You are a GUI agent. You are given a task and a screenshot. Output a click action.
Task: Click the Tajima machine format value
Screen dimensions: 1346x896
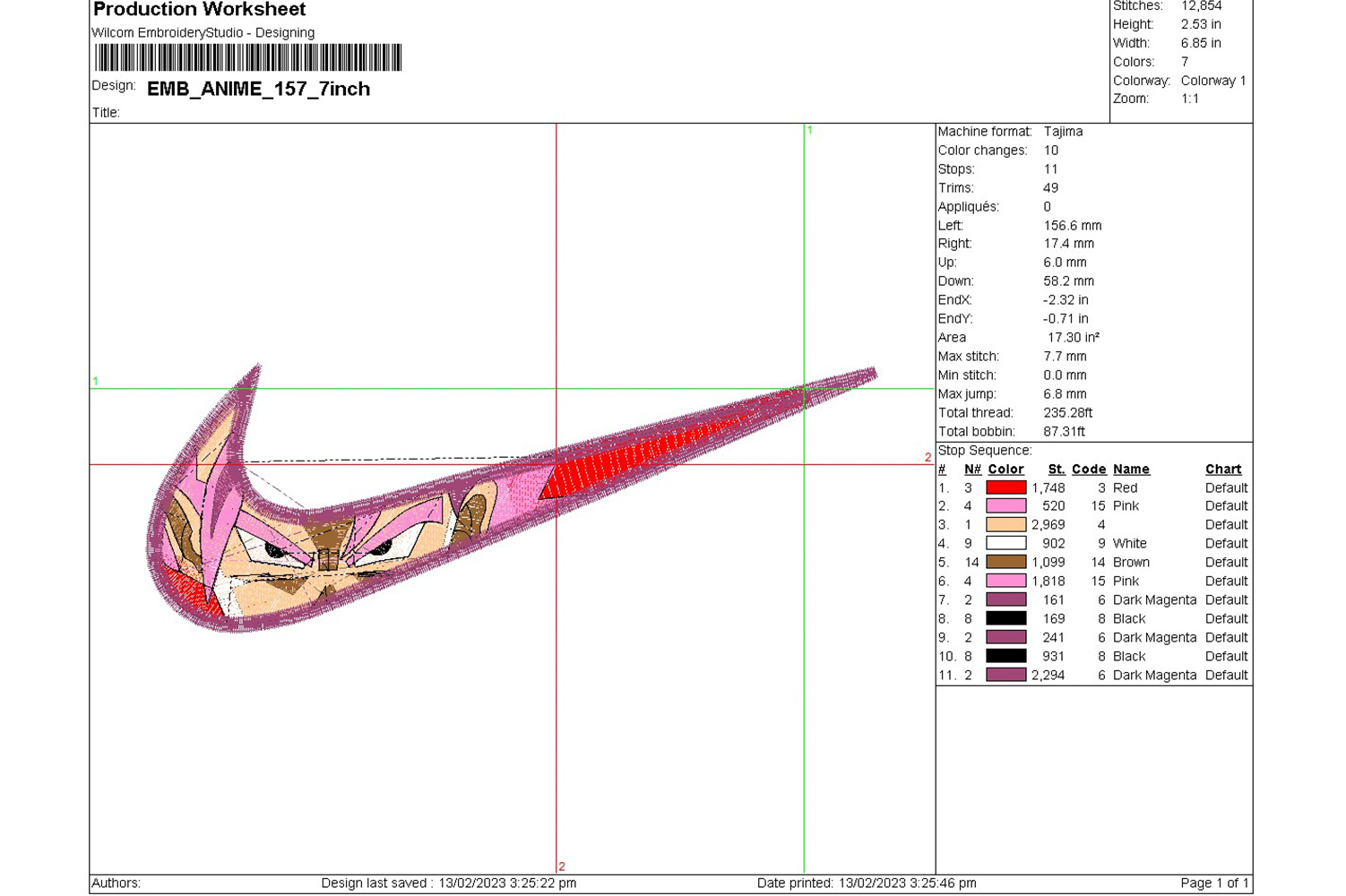click(x=1063, y=131)
